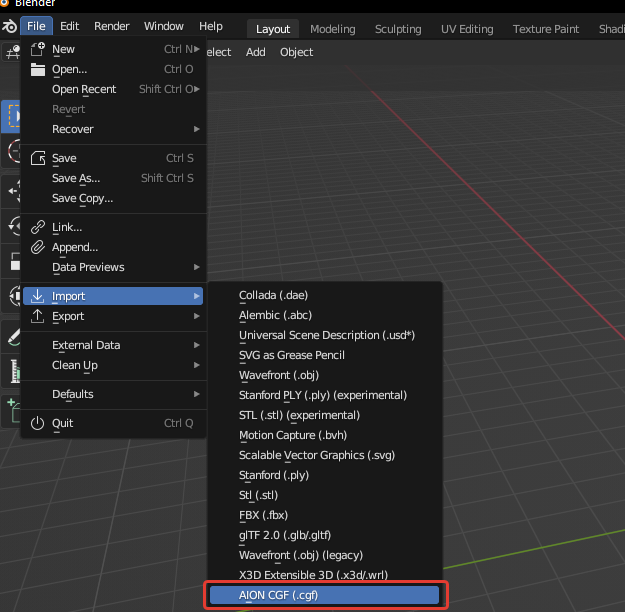Viewport: 625px width, 612px height.
Task: Click the editor type icon in viewport header
Action: (12, 52)
